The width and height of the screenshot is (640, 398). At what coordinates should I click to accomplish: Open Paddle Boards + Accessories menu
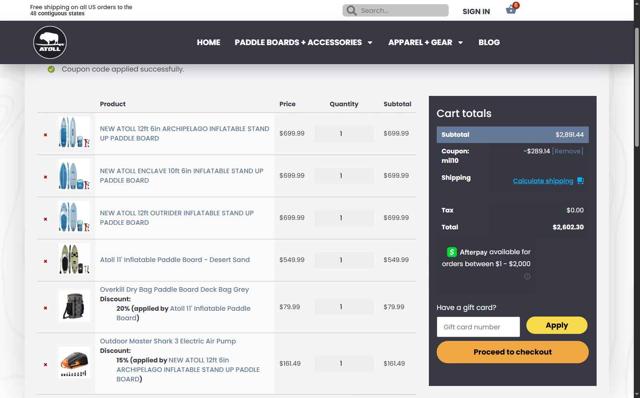298,42
